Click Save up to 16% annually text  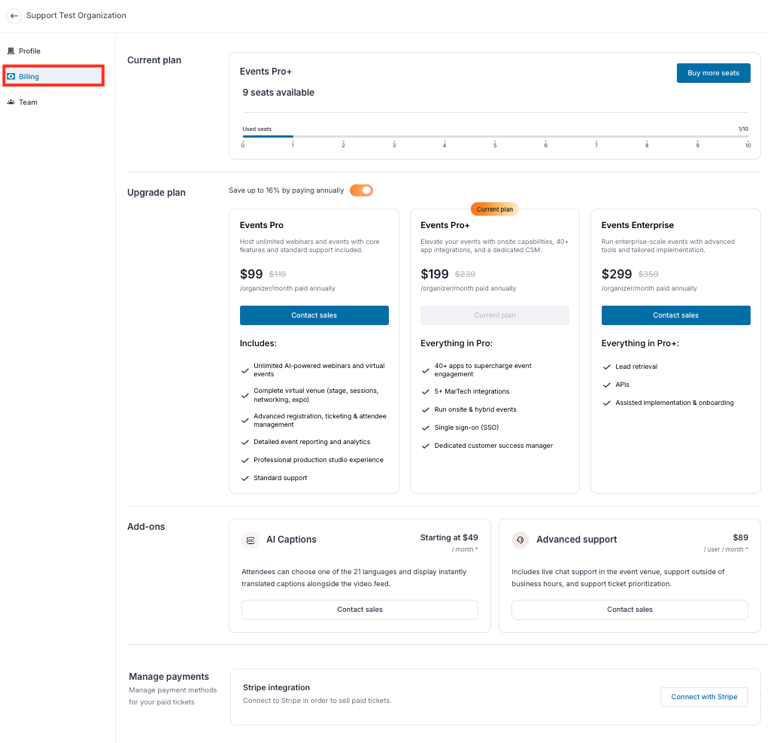286,191
